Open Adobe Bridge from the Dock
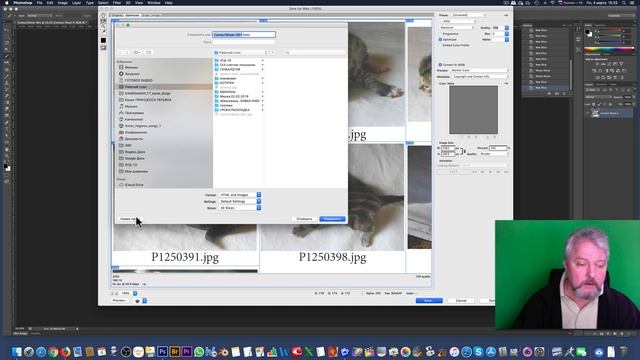 (x=175, y=351)
